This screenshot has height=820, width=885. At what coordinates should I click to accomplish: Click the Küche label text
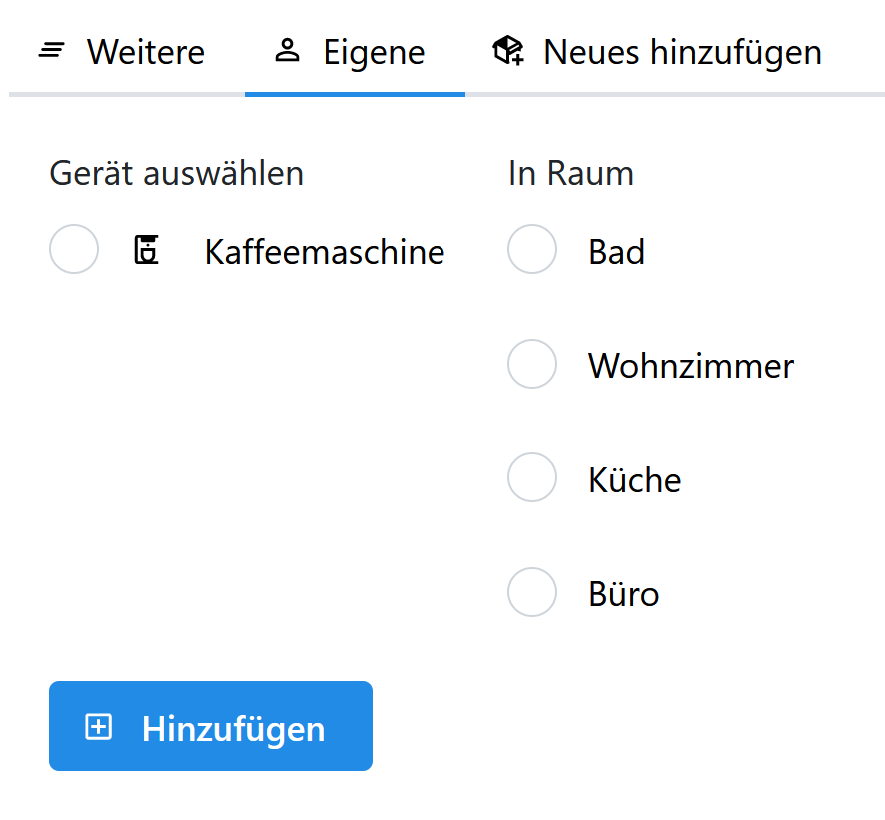[635, 480]
